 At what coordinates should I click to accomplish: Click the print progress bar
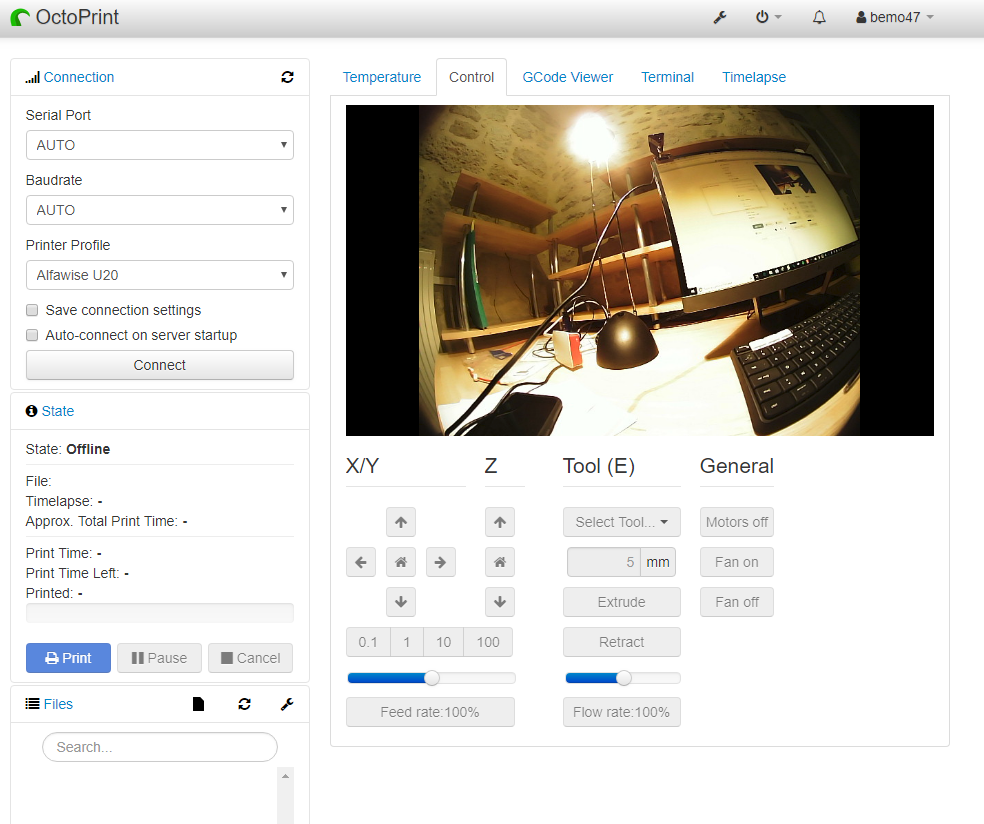159,613
